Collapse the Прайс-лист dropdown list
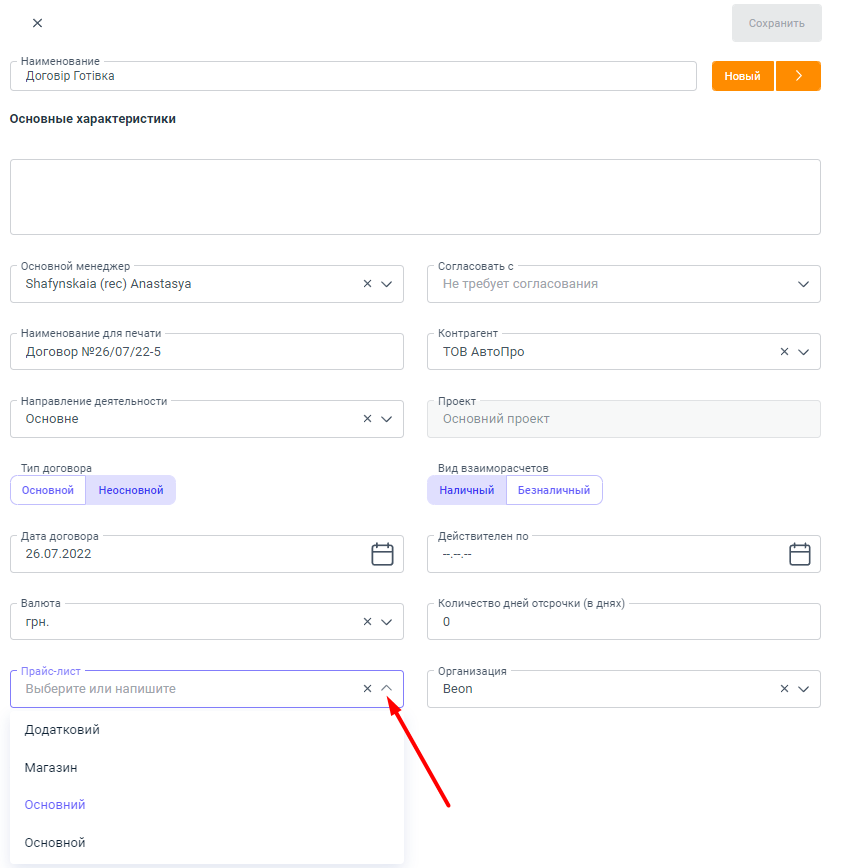The width and height of the screenshot is (846, 868). pyautogui.click(x=387, y=689)
